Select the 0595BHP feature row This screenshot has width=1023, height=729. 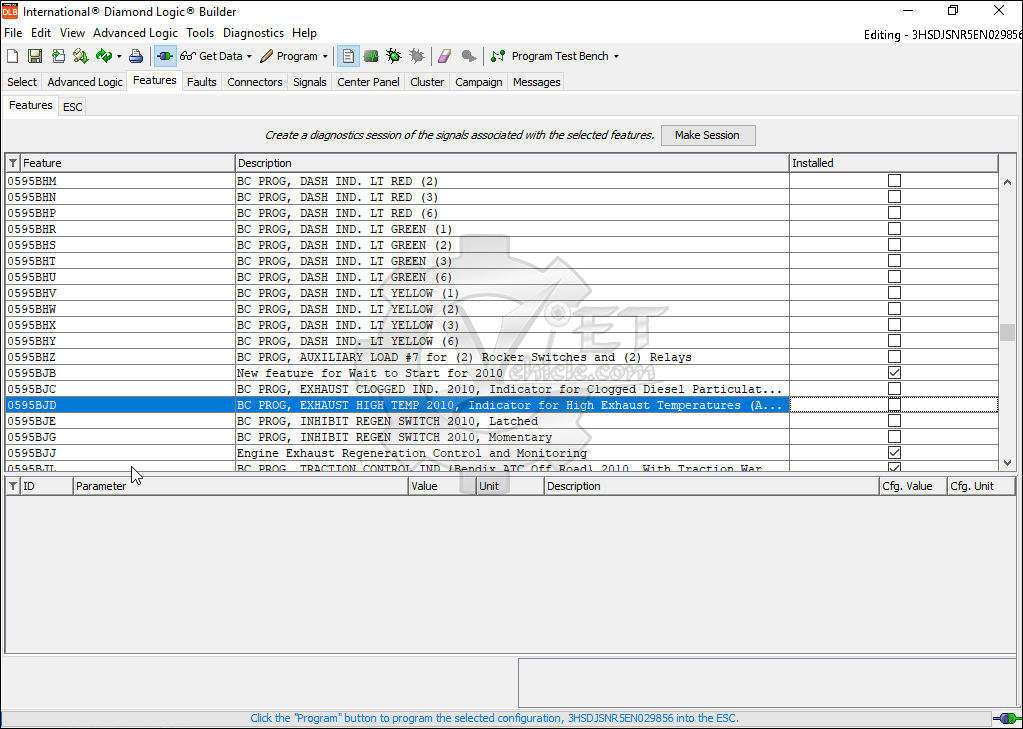pos(502,213)
